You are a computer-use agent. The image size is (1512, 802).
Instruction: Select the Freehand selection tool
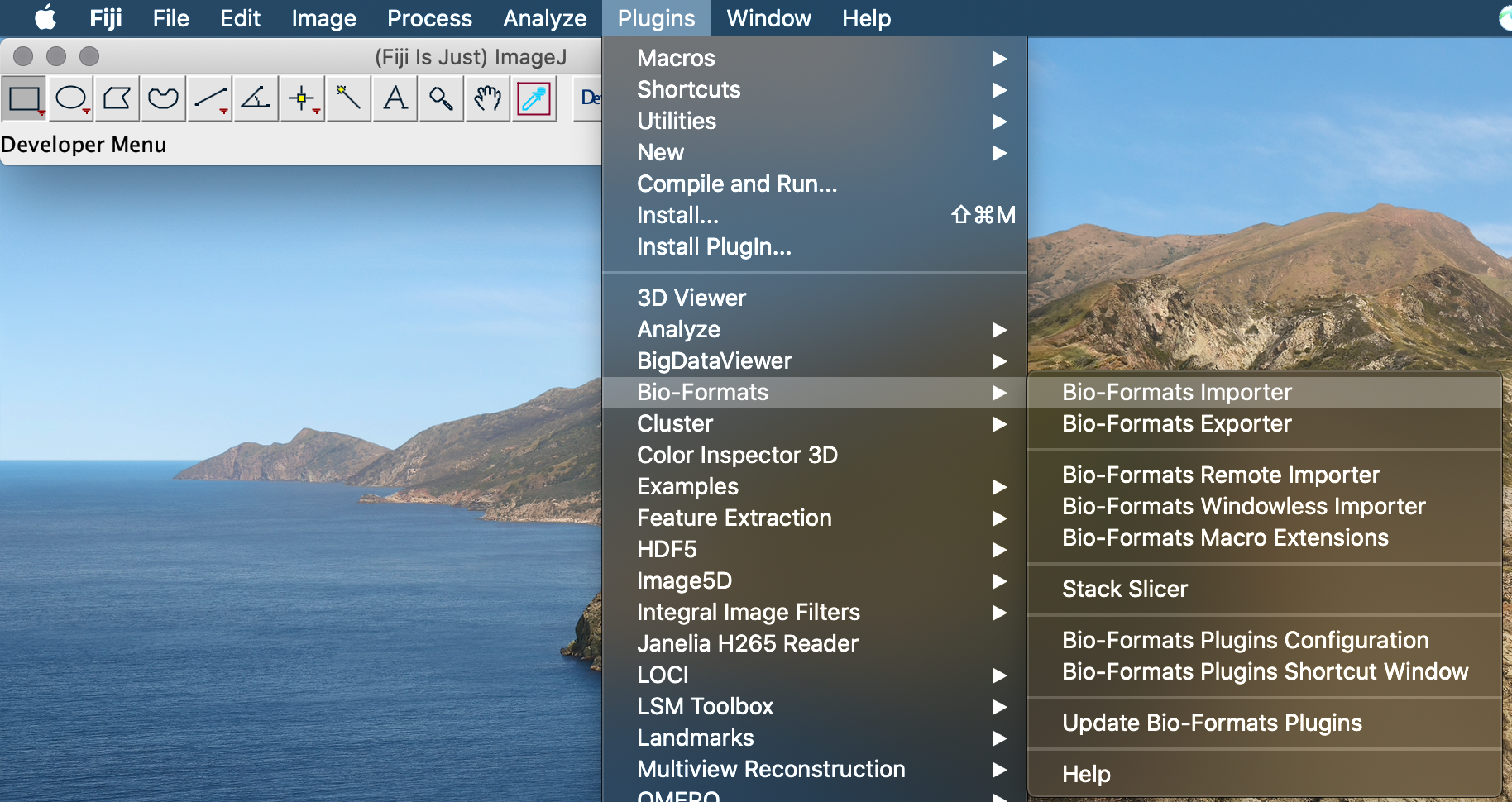tap(163, 99)
